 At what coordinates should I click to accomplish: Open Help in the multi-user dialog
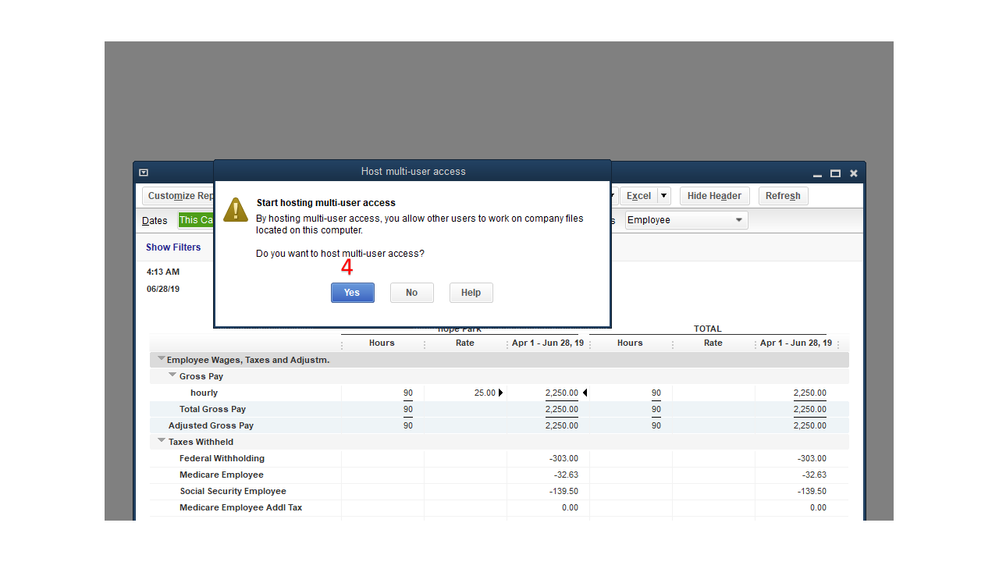tap(471, 292)
